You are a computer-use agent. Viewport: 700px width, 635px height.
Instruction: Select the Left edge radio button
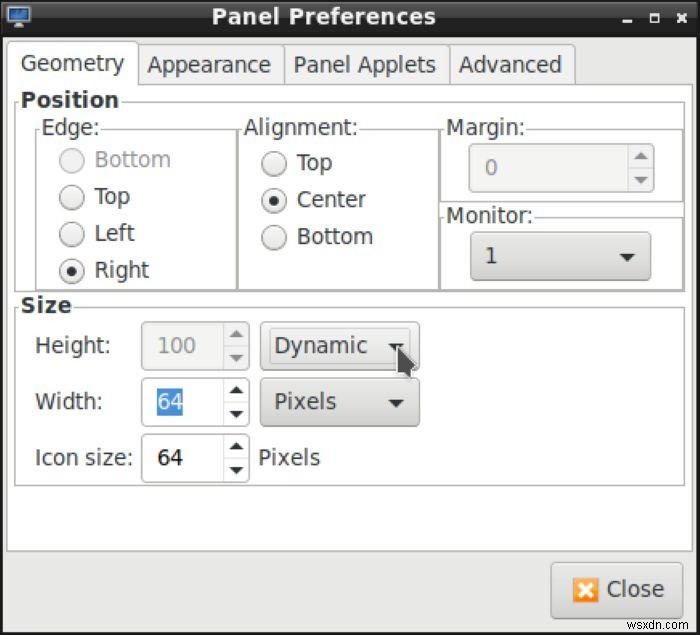72,234
